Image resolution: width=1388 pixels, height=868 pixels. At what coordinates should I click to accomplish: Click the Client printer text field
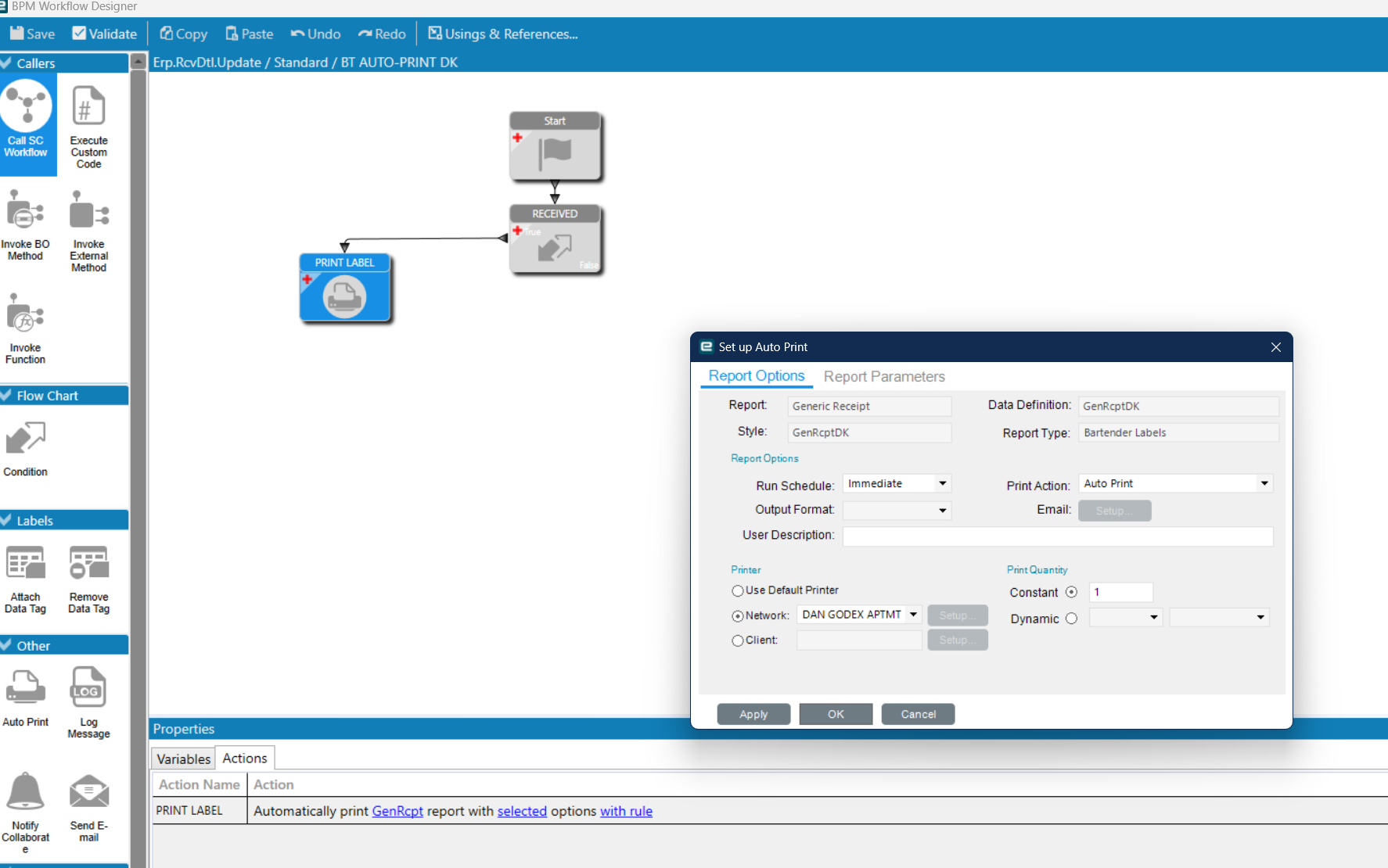859,640
